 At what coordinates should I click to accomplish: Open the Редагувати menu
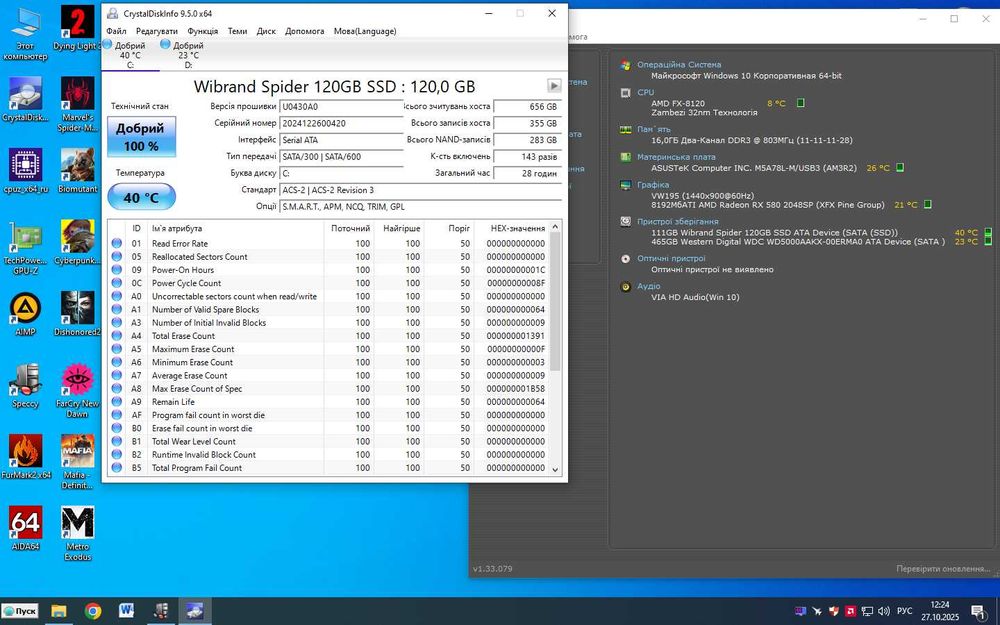157,31
